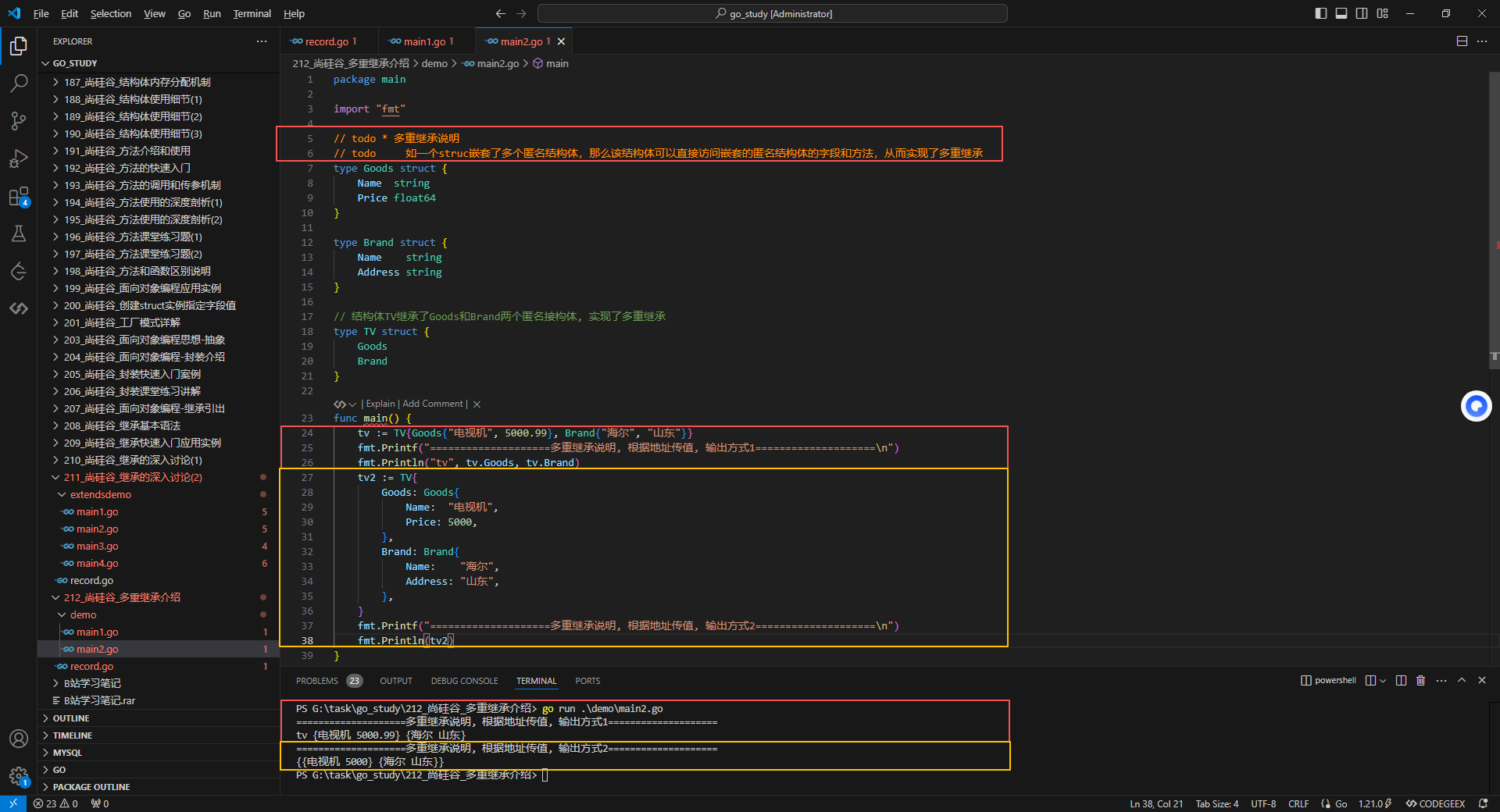Click the Explorer more actions ellipsis
Image resolution: width=1500 pixels, height=812 pixels.
coord(262,41)
